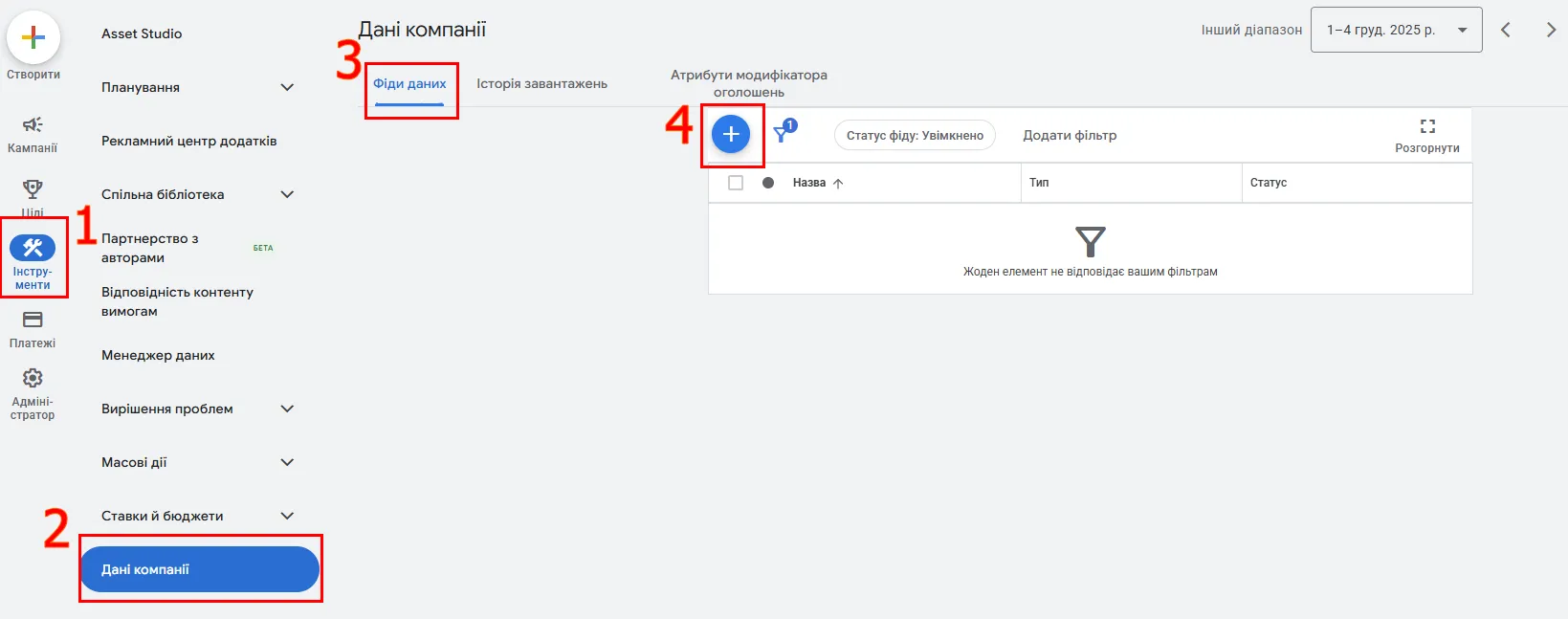The width and height of the screenshot is (1568, 619).
Task: Open Адміністратор gear icon in sidebar
Action: pos(33,379)
